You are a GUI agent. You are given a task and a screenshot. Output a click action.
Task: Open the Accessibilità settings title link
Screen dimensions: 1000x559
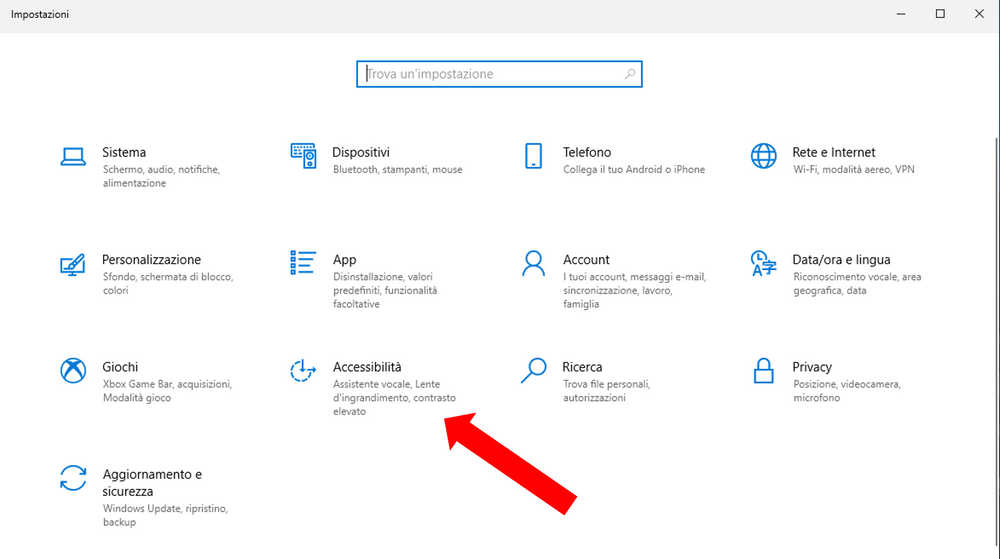[366, 367]
